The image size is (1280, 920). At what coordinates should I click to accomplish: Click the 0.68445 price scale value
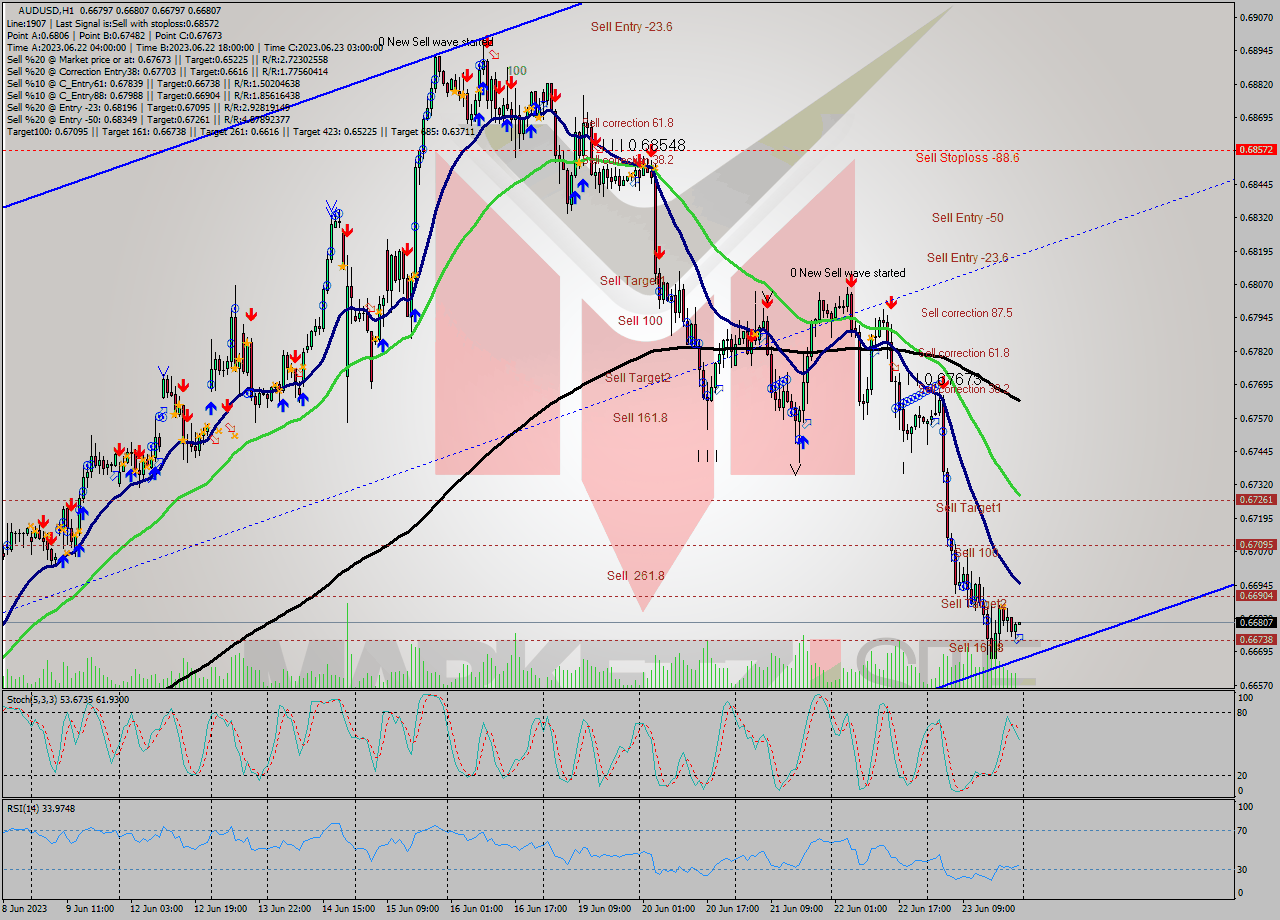pos(1256,185)
